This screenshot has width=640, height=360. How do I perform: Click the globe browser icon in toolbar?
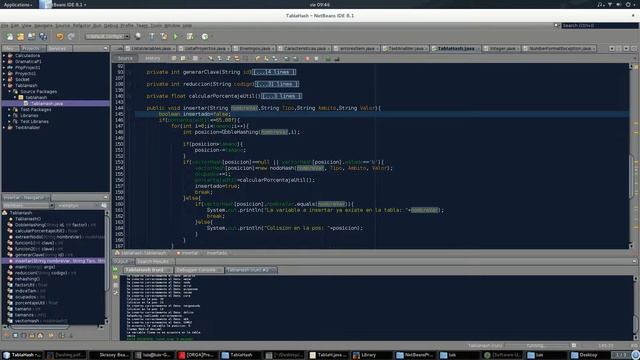click(138, 37)
